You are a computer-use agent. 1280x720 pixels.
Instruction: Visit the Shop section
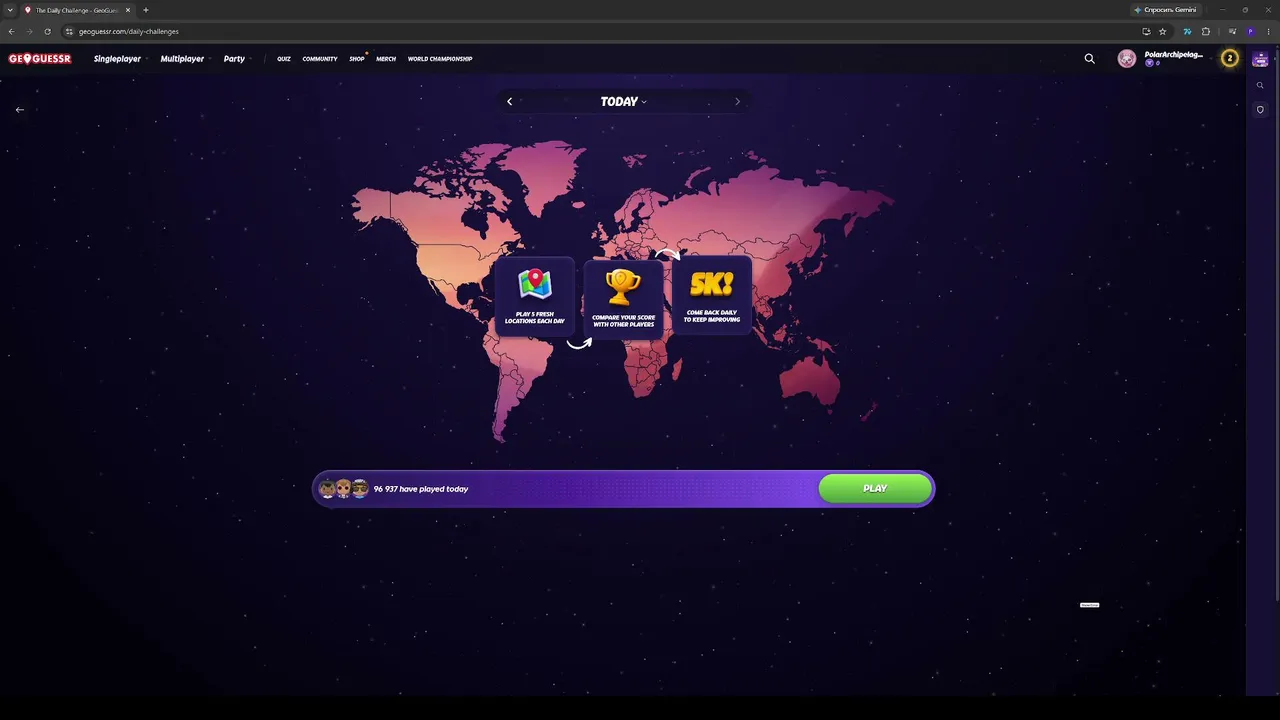pyautogui.click(x=357, y=59)
